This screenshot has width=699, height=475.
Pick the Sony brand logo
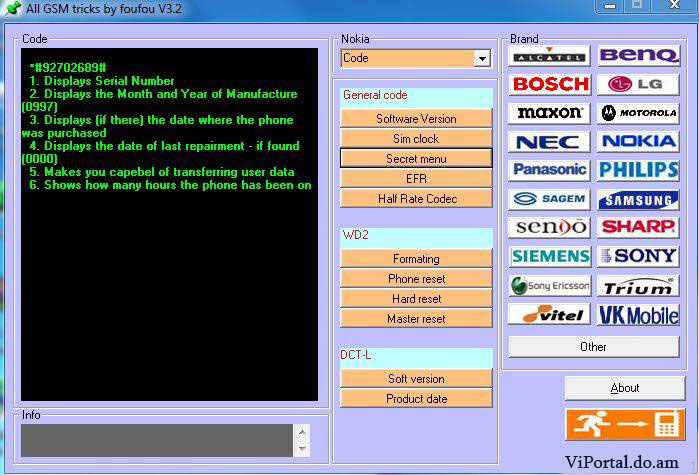point(638,257)
